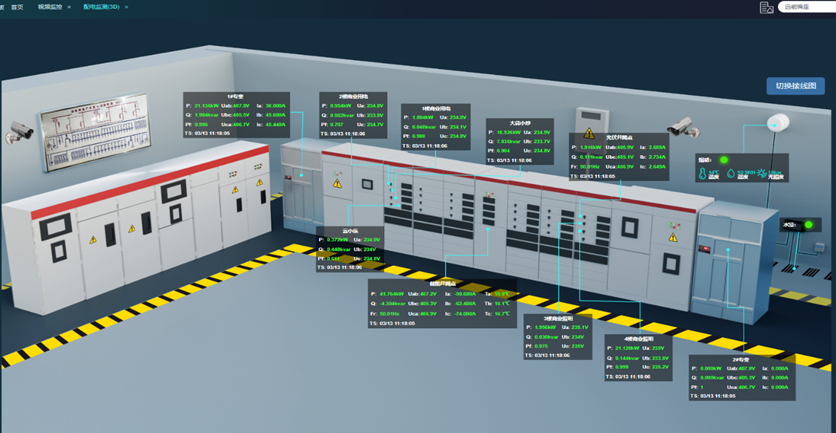836x433 pixels.
Task: Close the 配电监测(3D) tab
Action: [127, 6]
